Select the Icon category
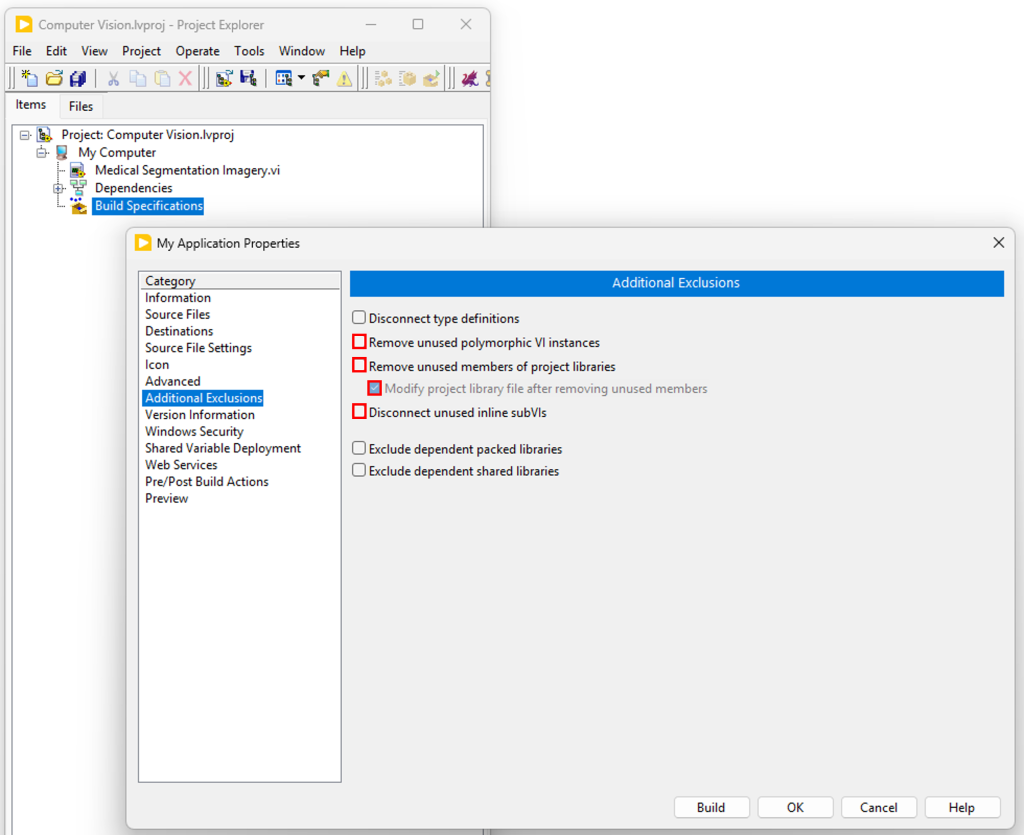Viewport: 1024px width, 835px height. coord(157,364)
